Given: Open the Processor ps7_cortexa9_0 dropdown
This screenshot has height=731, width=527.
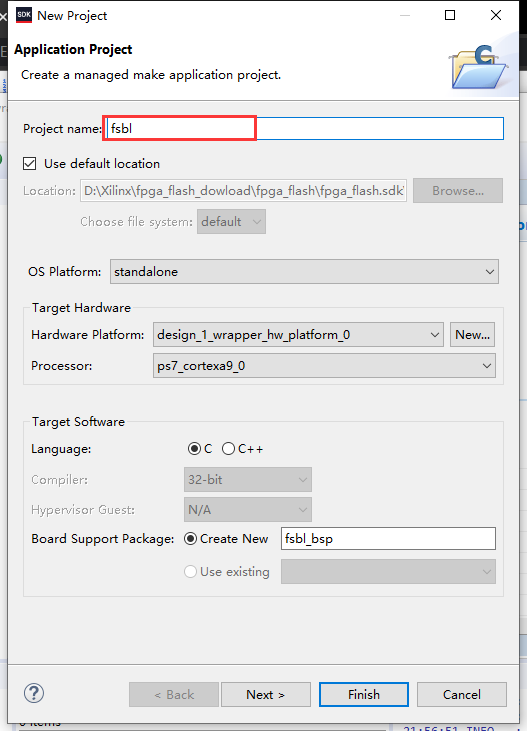Looking at the screenshot, I should point(324,366).
